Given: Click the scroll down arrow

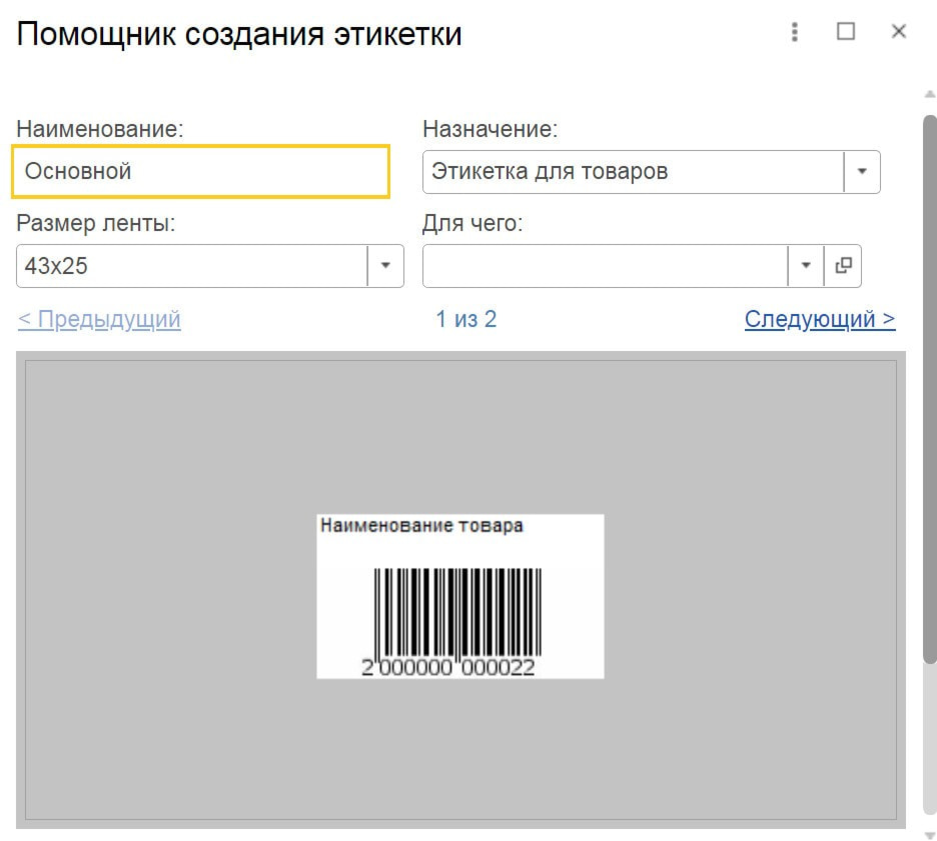Looking at the screenshot, I should [x=930, y=834].
